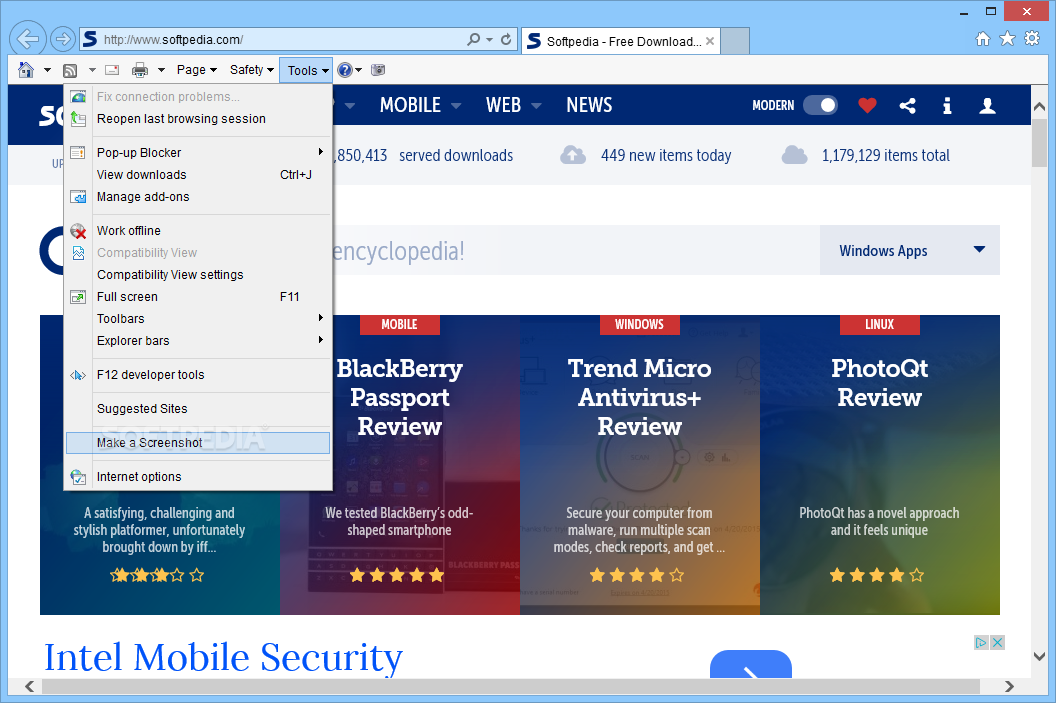Open Favorites with the star icon
The height and width of the screenshot is (703, 1056).
(1007, 38)
